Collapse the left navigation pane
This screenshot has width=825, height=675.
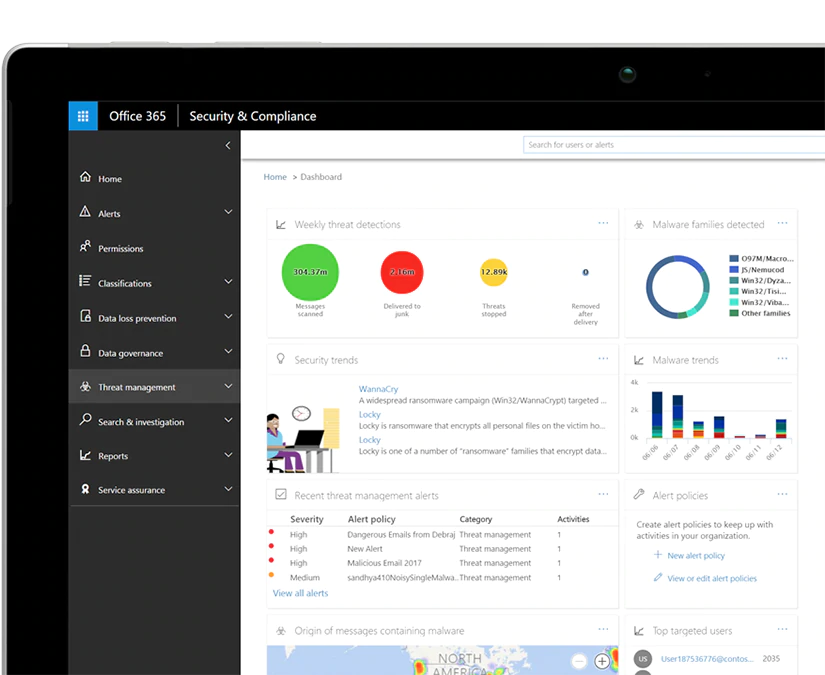point(228,146)
